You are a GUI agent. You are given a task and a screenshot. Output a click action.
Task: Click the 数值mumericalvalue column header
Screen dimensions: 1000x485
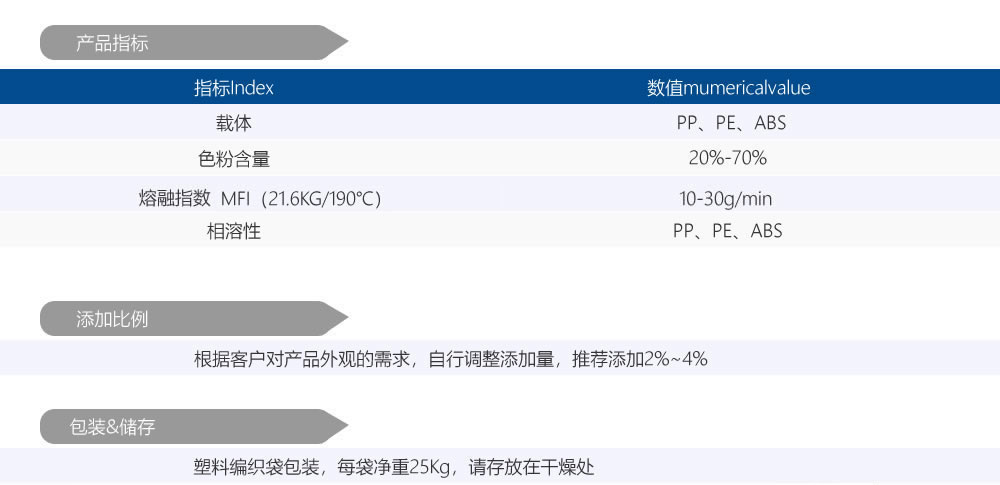tap(728, 88)
